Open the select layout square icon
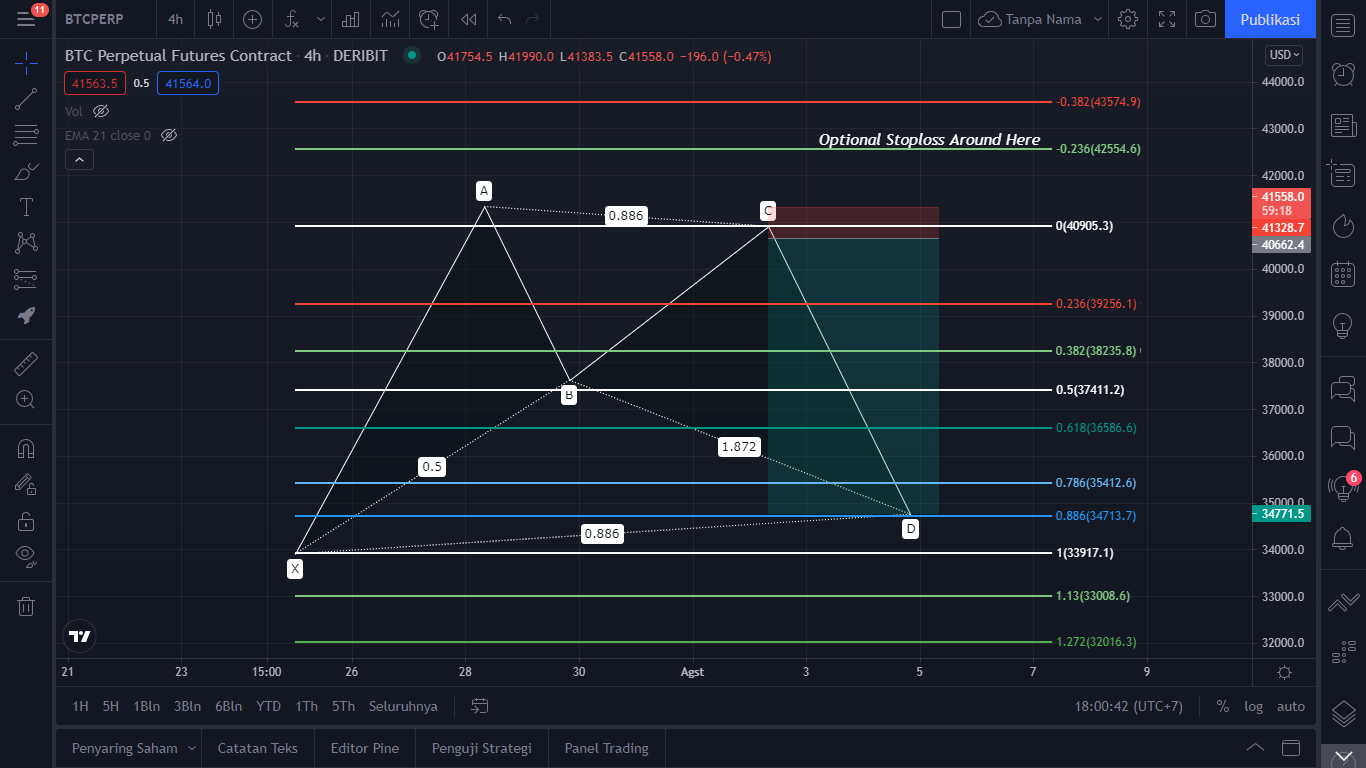The image size is (1366, 768). click(951, 19)
